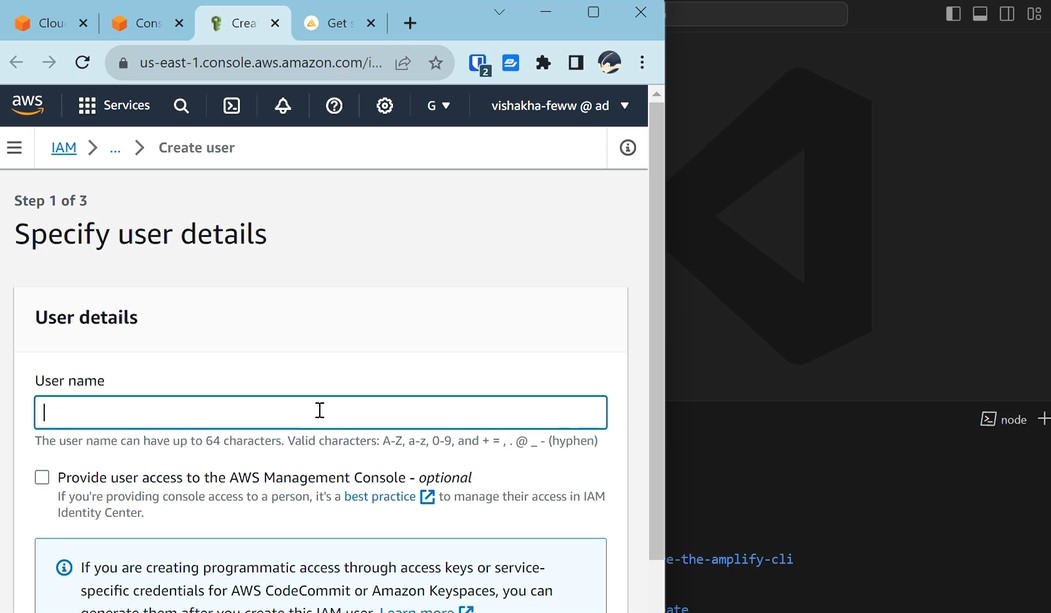Open the region dropdown in AWS navbar

pos(438,105)
